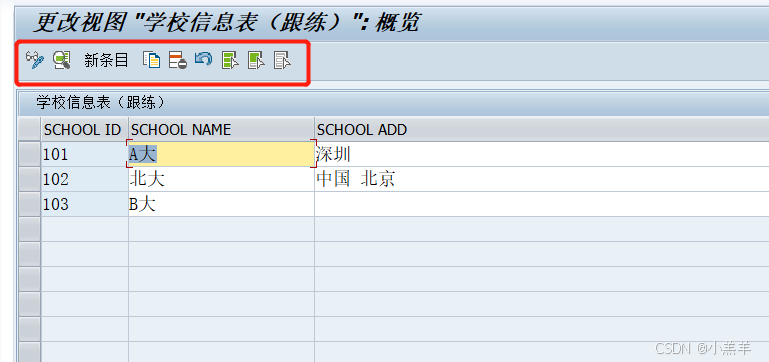769x362 pixels.
Task: Click the 北大 school name field
Action: pos(222,180)
